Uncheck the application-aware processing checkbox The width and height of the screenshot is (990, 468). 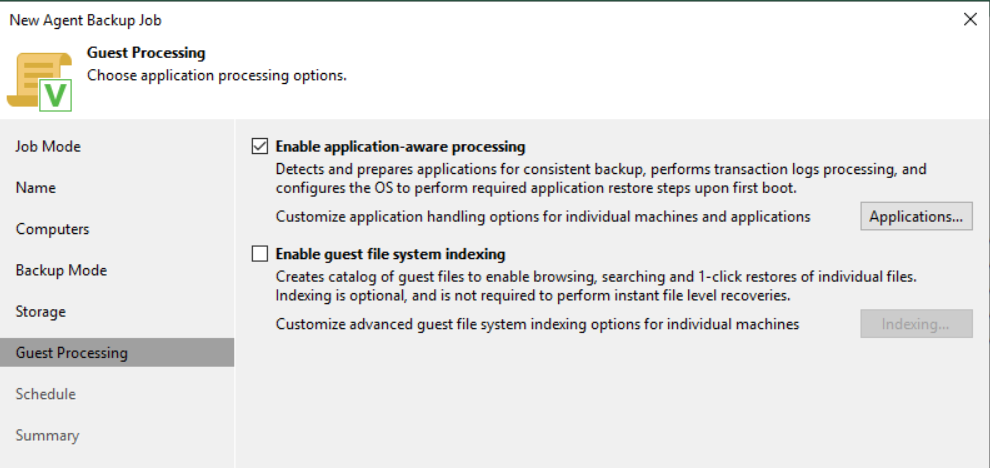pyautogui.click(x=260, y=147)
